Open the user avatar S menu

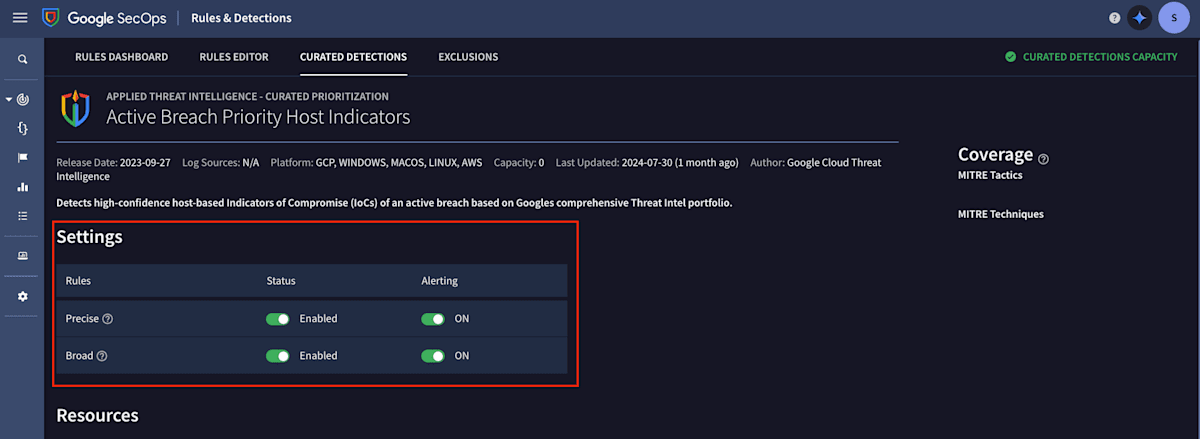tap(1173, 18)
